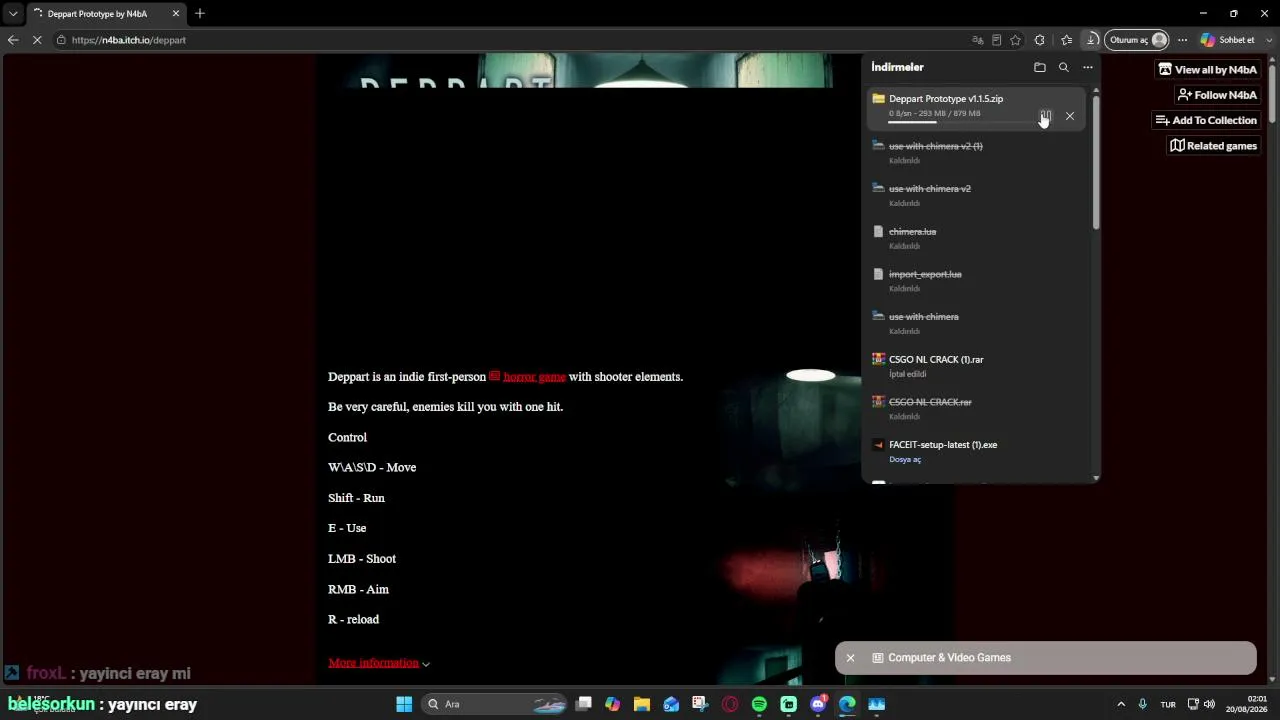Open the volume tray icon
Image resolution: width=1280 pixels, height=720 pixels.
point(1209,704)
